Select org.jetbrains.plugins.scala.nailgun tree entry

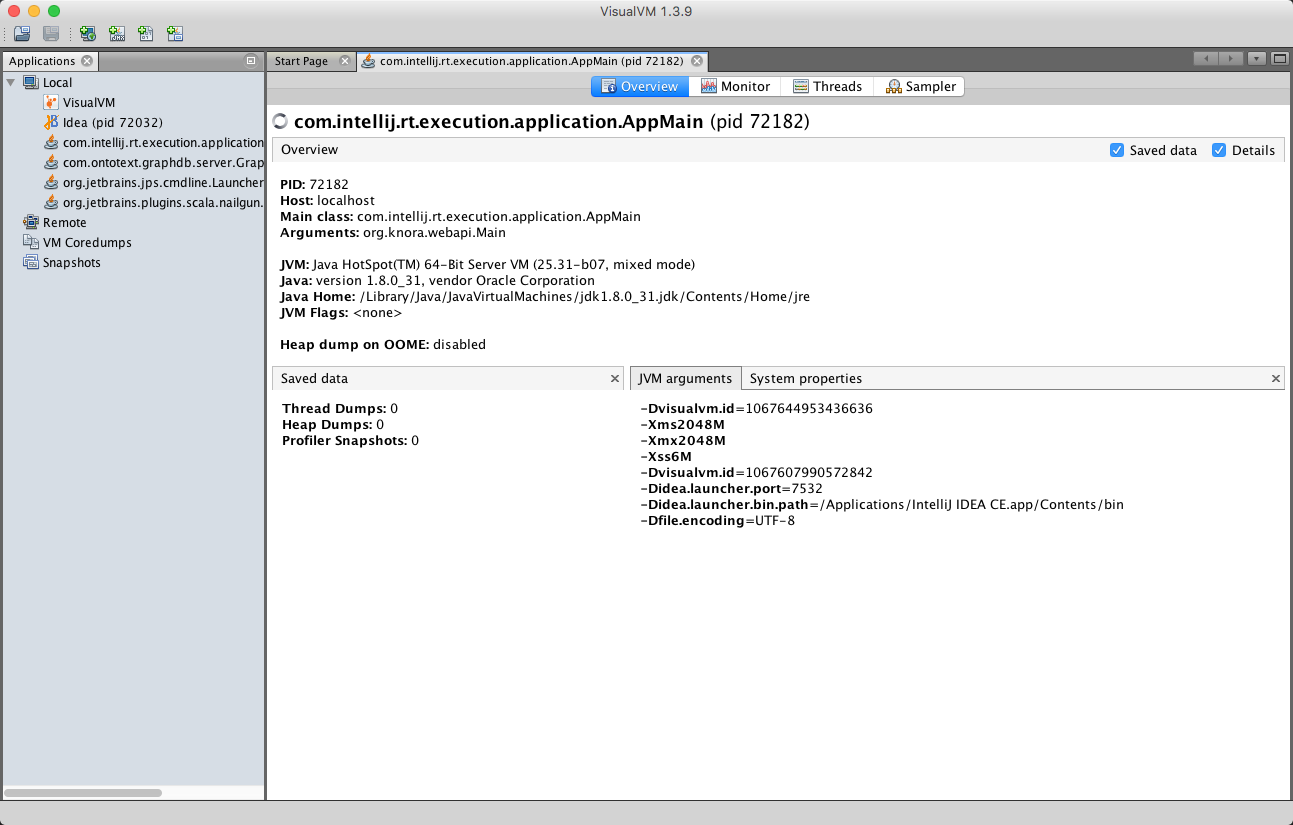pos(163,202)
